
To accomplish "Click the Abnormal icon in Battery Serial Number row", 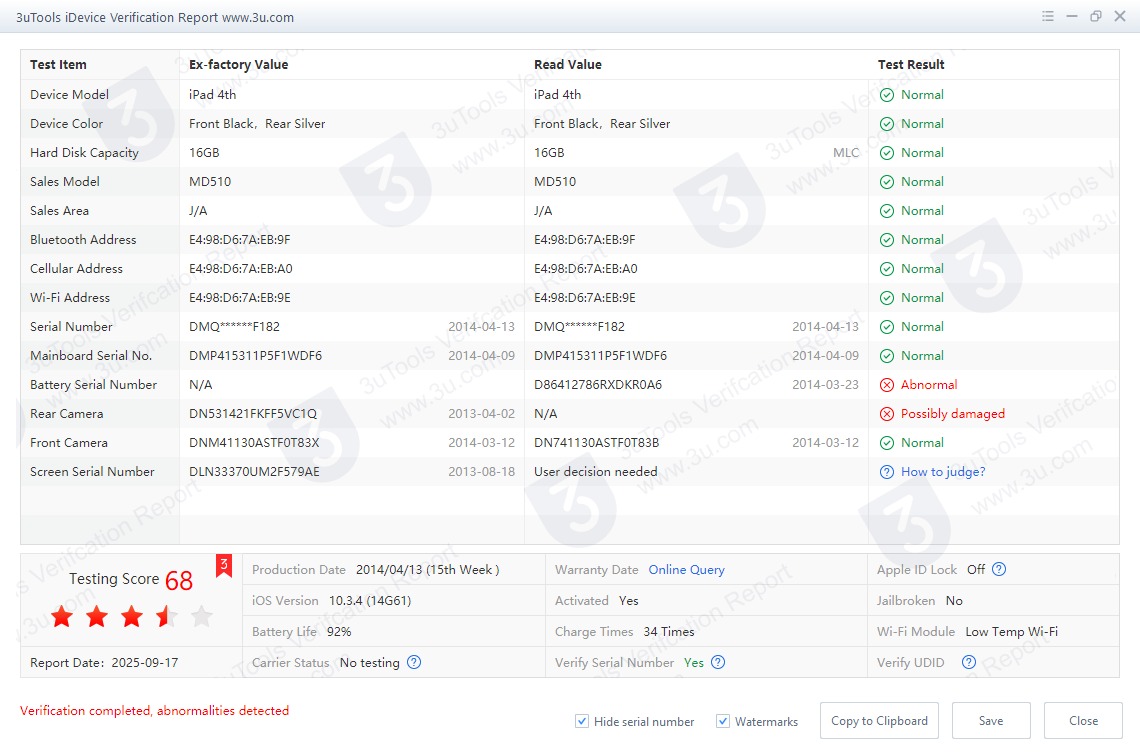I will tap(887, 385).
